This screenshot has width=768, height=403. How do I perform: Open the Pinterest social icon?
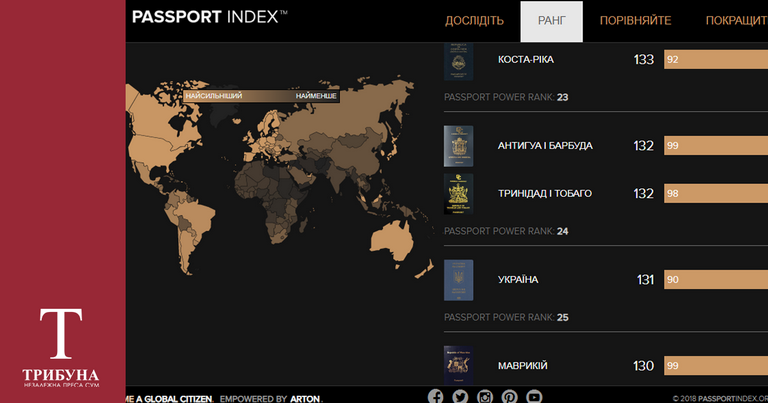[x=509, y=396]
